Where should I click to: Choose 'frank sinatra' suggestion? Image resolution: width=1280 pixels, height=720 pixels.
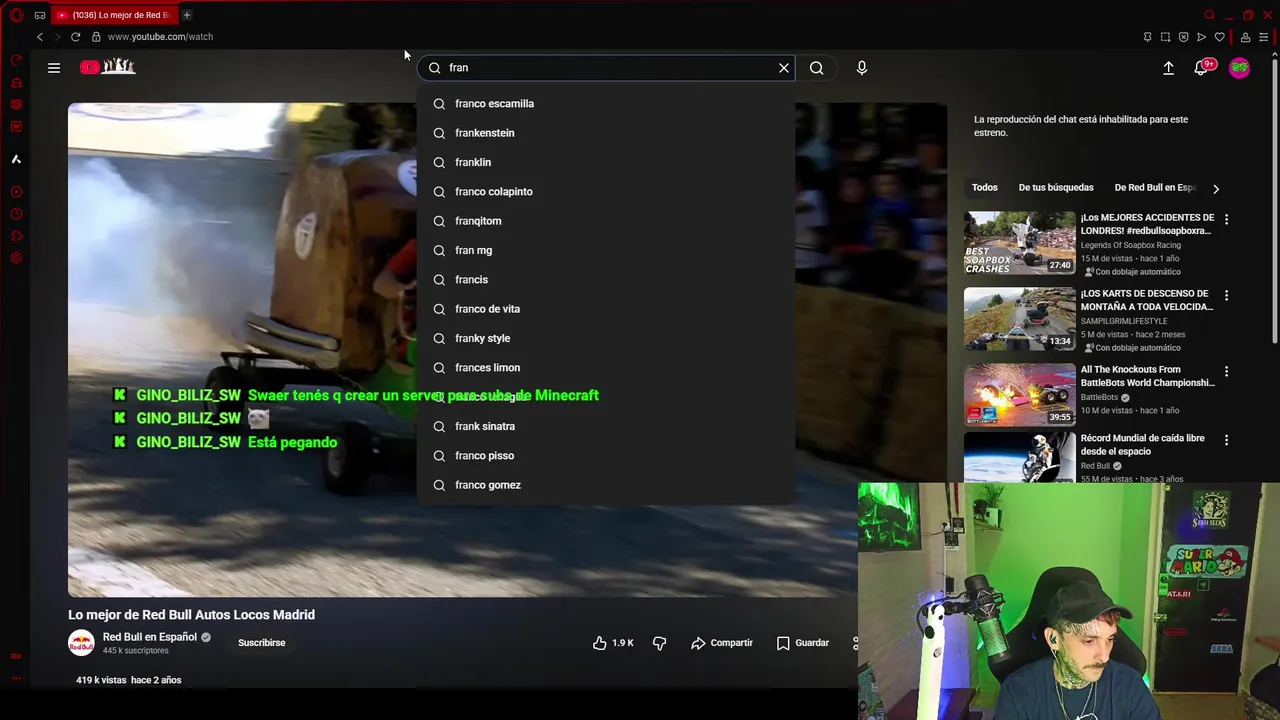coord(605,426)
